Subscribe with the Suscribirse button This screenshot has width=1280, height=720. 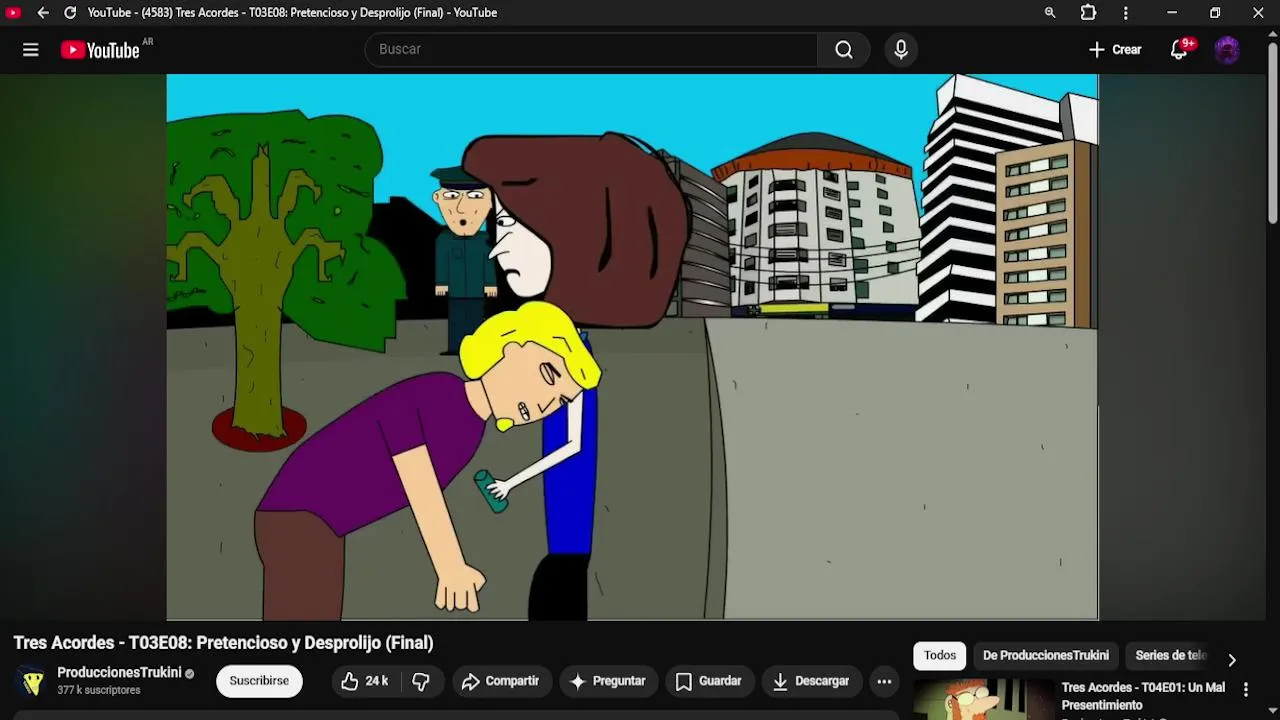[259, 681]
